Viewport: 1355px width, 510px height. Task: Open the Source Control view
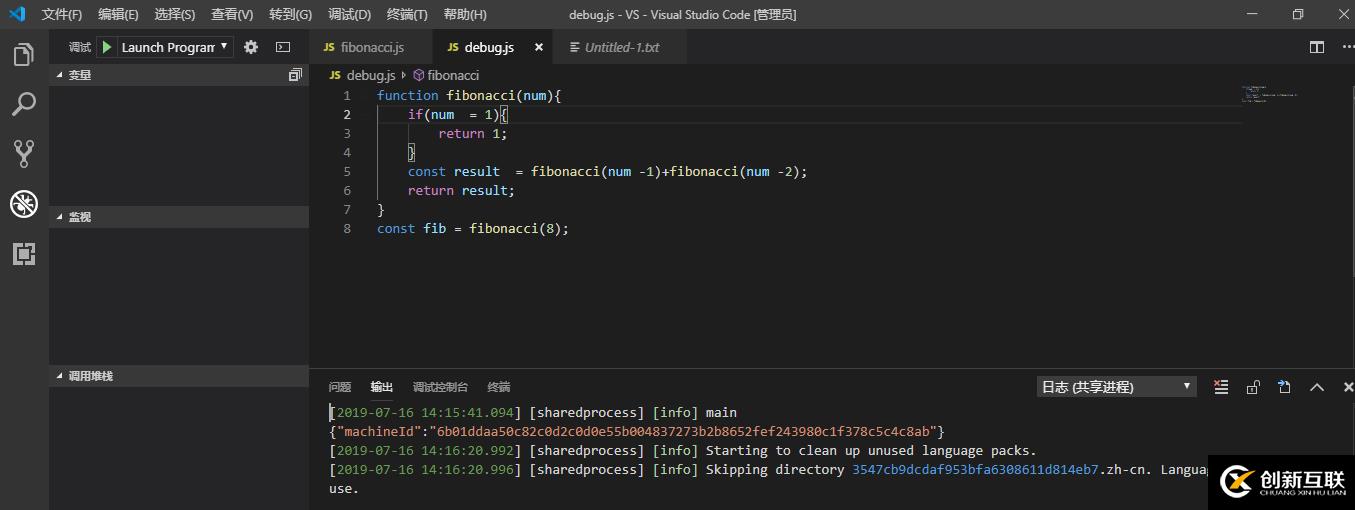[x=24, y=153]
